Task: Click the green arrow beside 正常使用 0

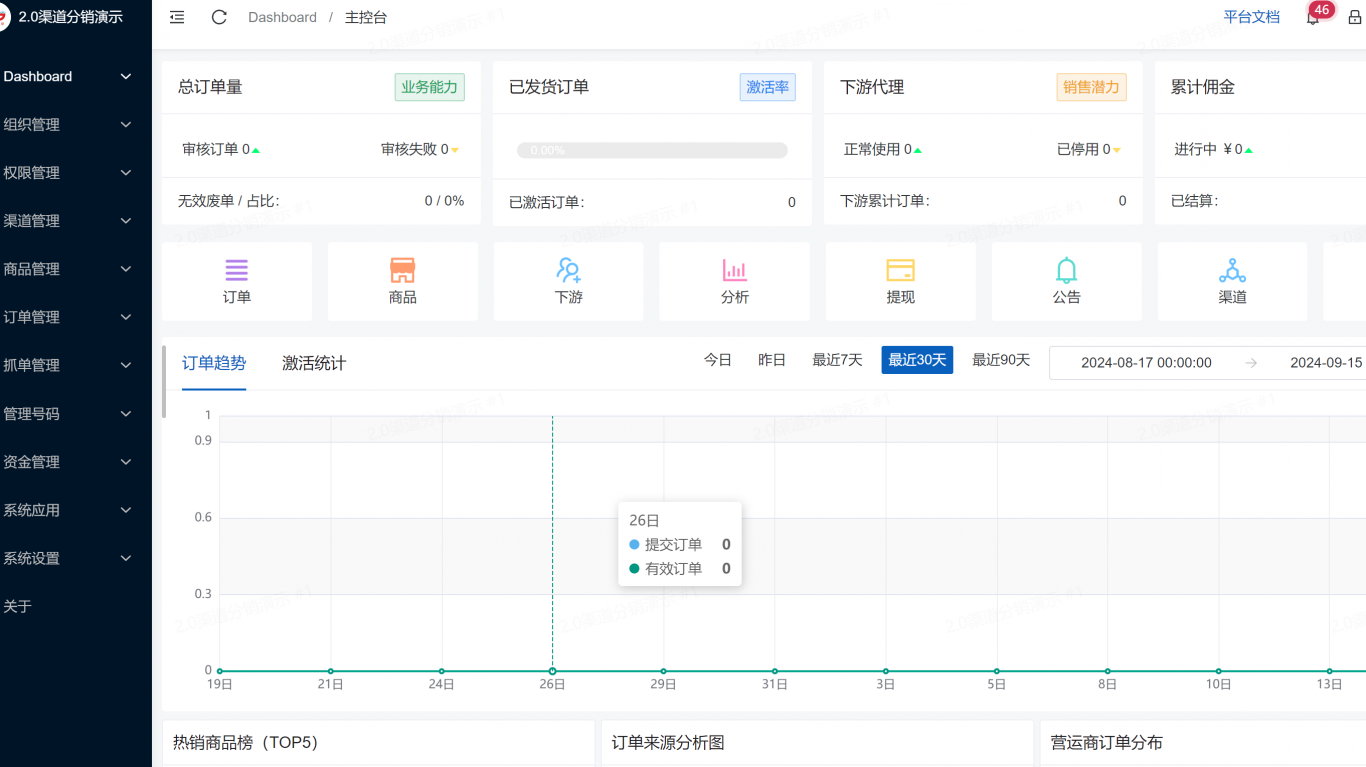Action: click(x=918, y=150)
